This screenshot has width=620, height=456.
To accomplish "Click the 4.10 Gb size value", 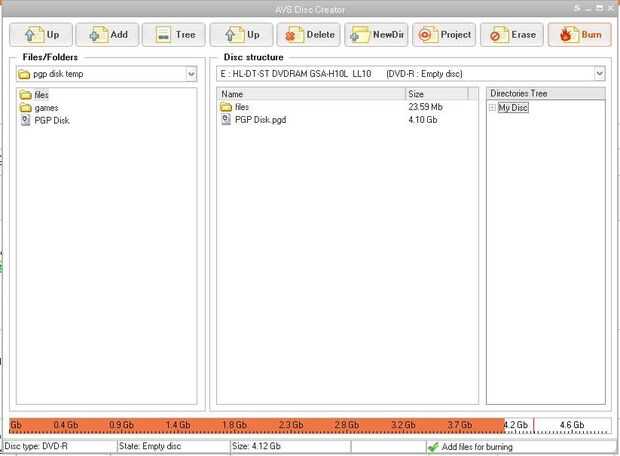I will tap(423, 120).
